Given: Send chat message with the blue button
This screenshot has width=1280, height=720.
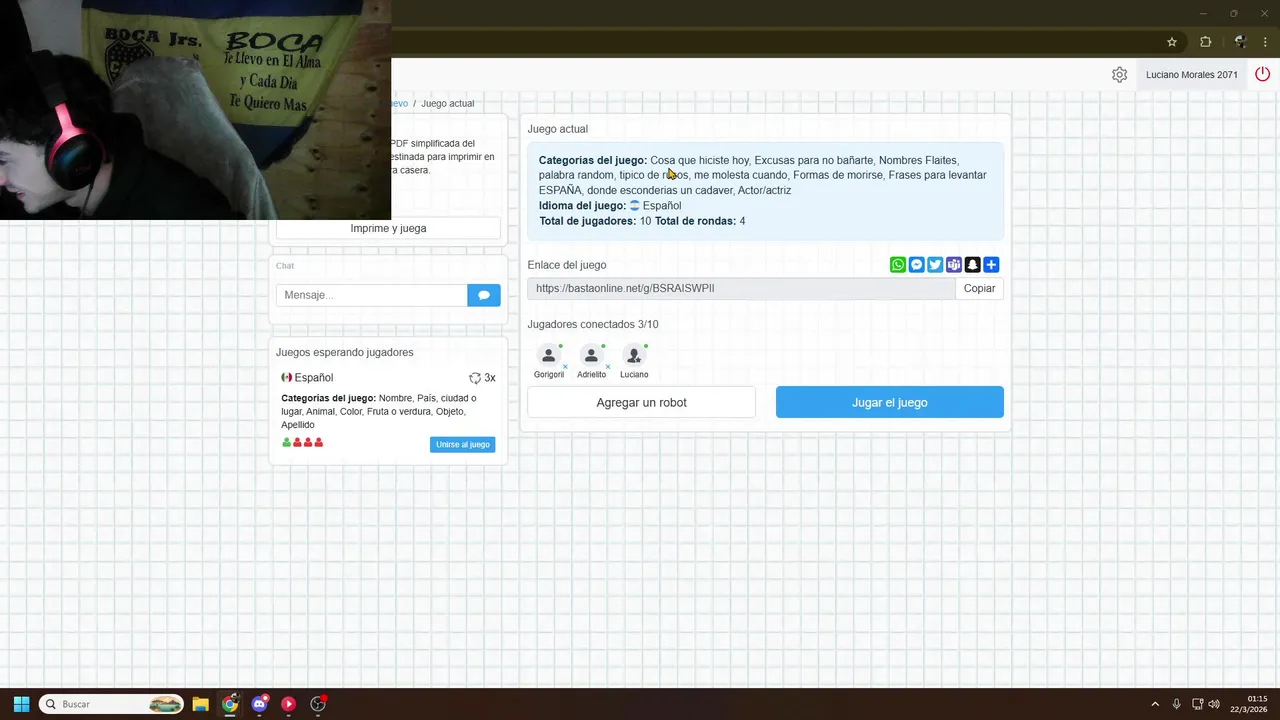Looking at the screenshot, I should click(484, 295).
